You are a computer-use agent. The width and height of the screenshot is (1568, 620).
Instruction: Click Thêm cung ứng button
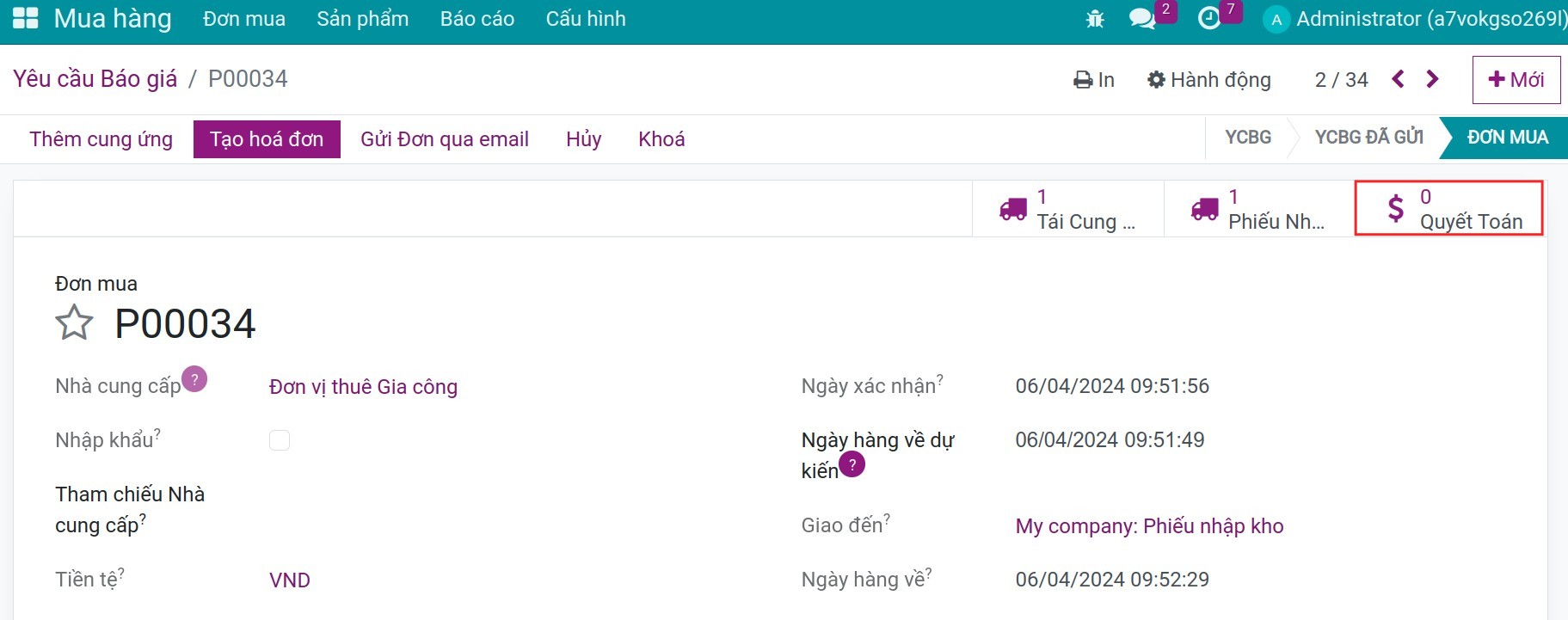[101, 139]
